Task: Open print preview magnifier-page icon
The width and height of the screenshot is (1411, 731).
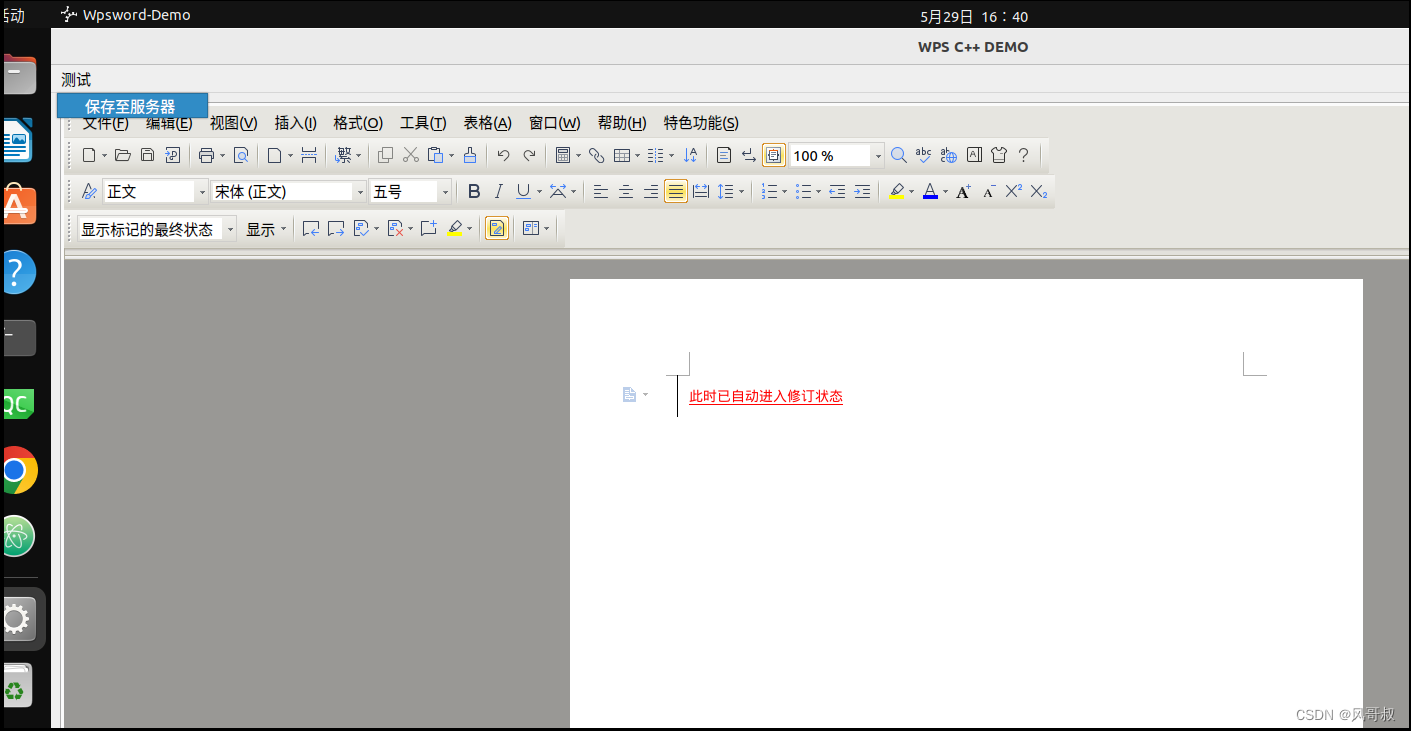Action: tap(241, 155)
